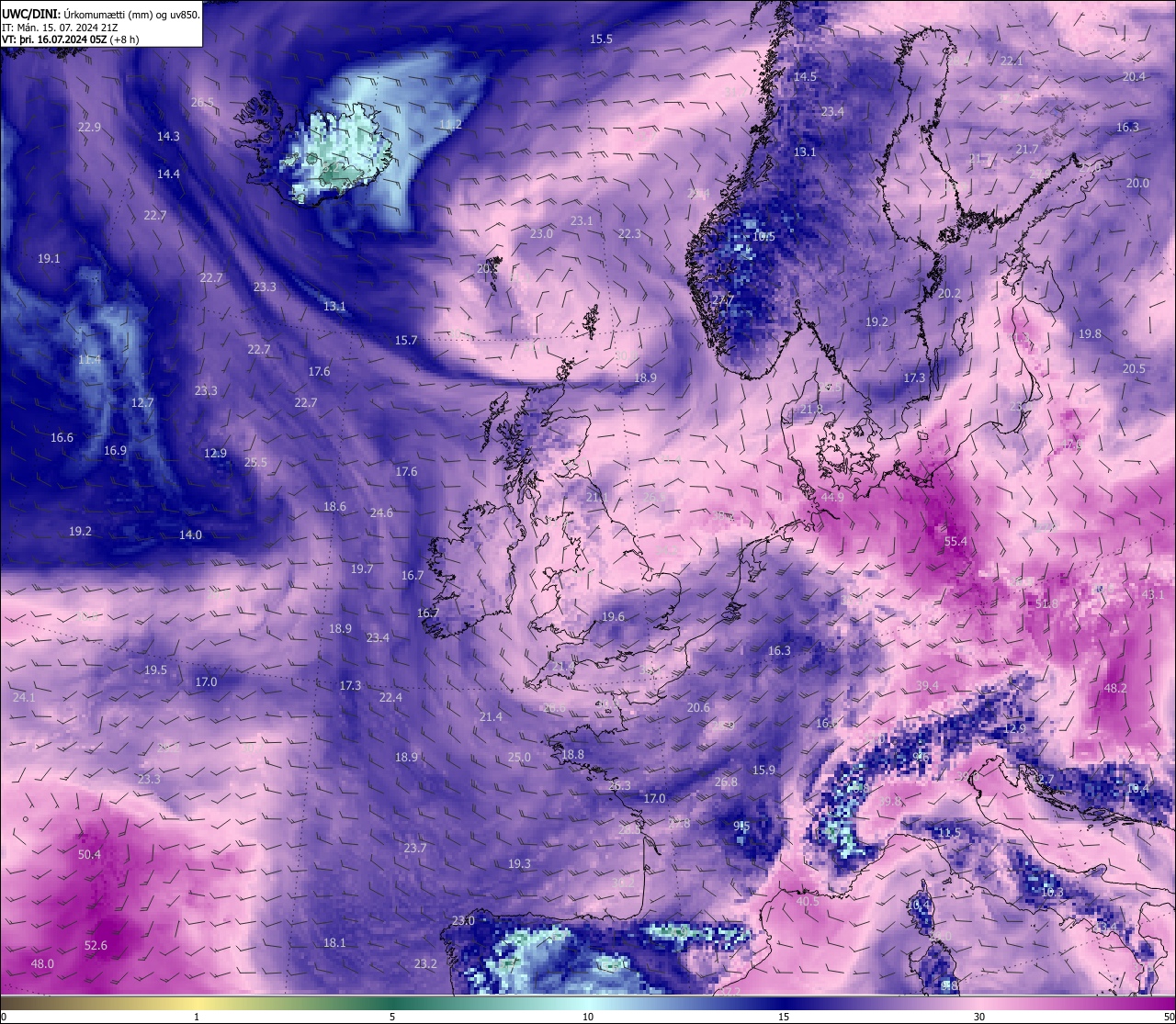Click the 5 tick on colour scale
Image resolution: width=1176 pixels, height=1024 pixels.
coord(392,1017)
